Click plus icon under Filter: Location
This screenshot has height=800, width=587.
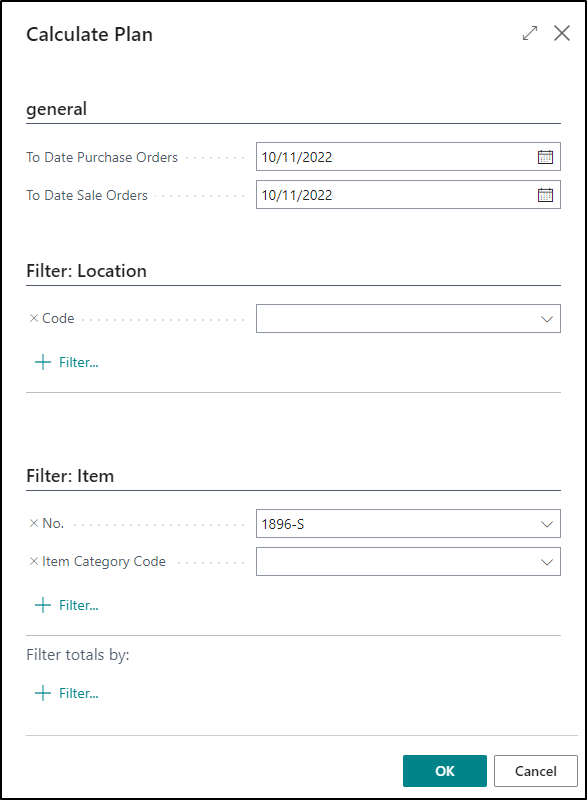(43, 362)
